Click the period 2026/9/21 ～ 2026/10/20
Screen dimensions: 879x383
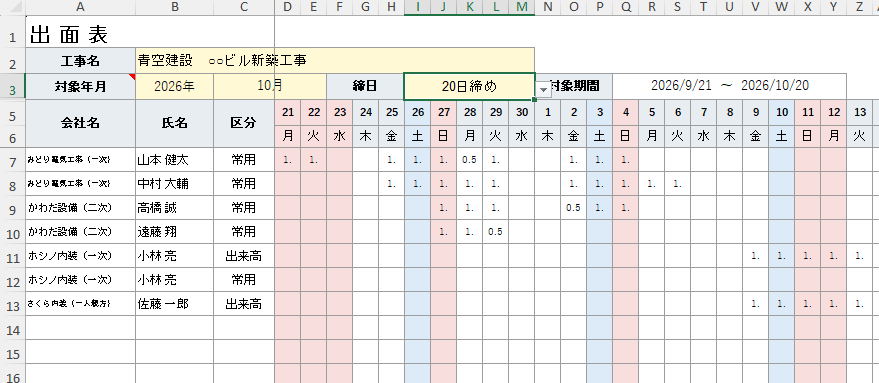[x=729, y=86]
